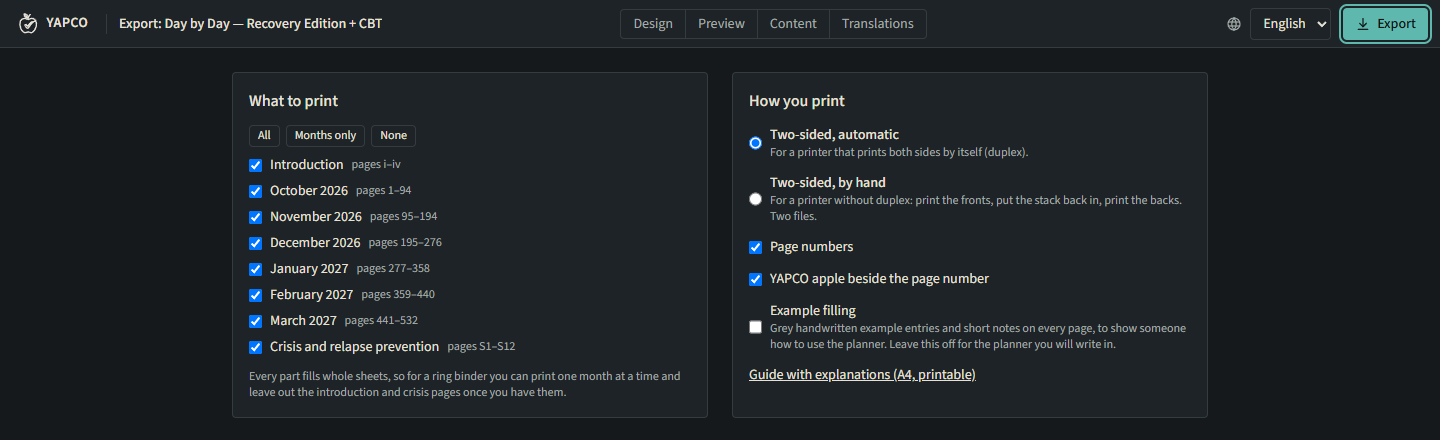Disable the Page numbers checkbox
Image resolution: width=1440 pixels, height=440 pixels.
[755, 247]
